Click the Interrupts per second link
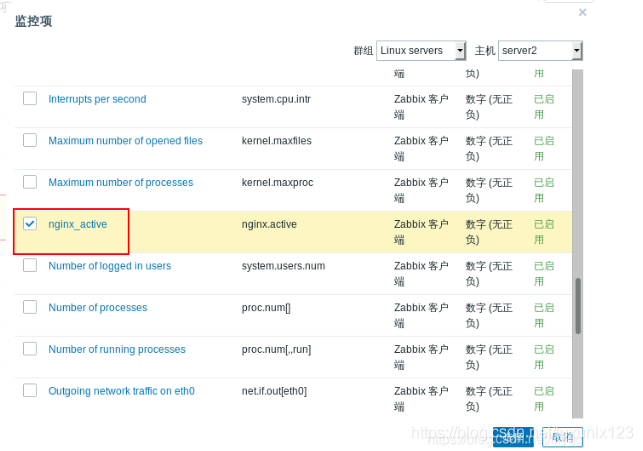This screenshot has height=451, width=643. (97, 99)
